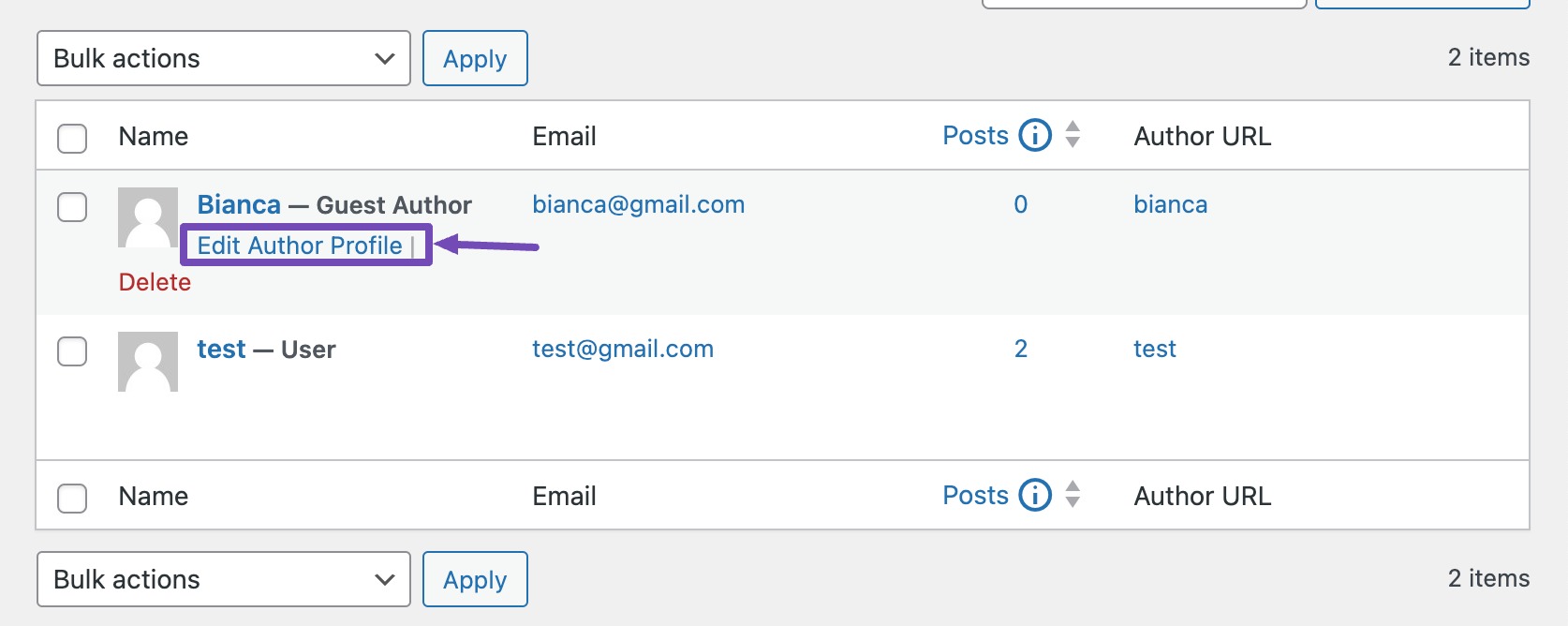Click the test user's avatar image
The image size is (1568, 626).
[x=148, y=362]
